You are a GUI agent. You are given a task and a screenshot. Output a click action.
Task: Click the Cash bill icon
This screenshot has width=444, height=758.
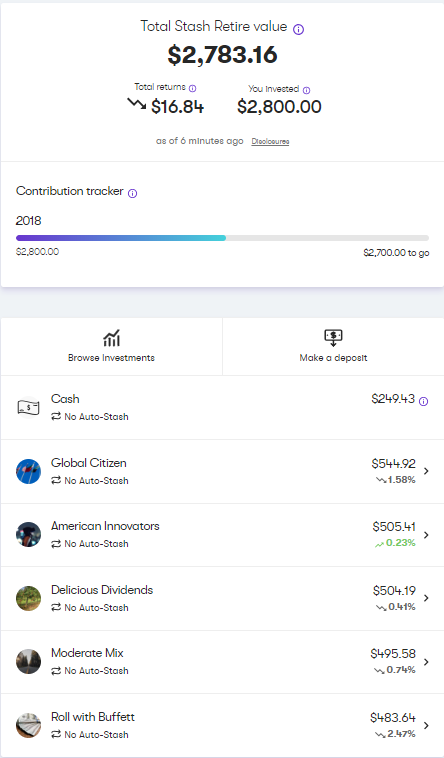28,408
